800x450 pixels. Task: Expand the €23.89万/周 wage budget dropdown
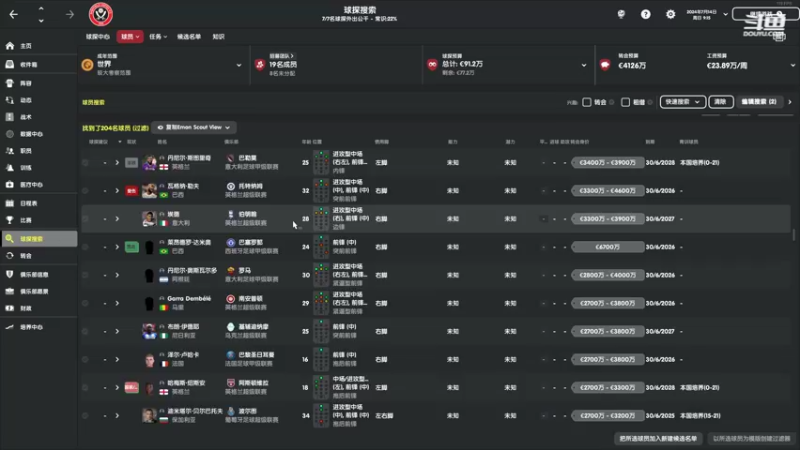[x=792, y=65]
